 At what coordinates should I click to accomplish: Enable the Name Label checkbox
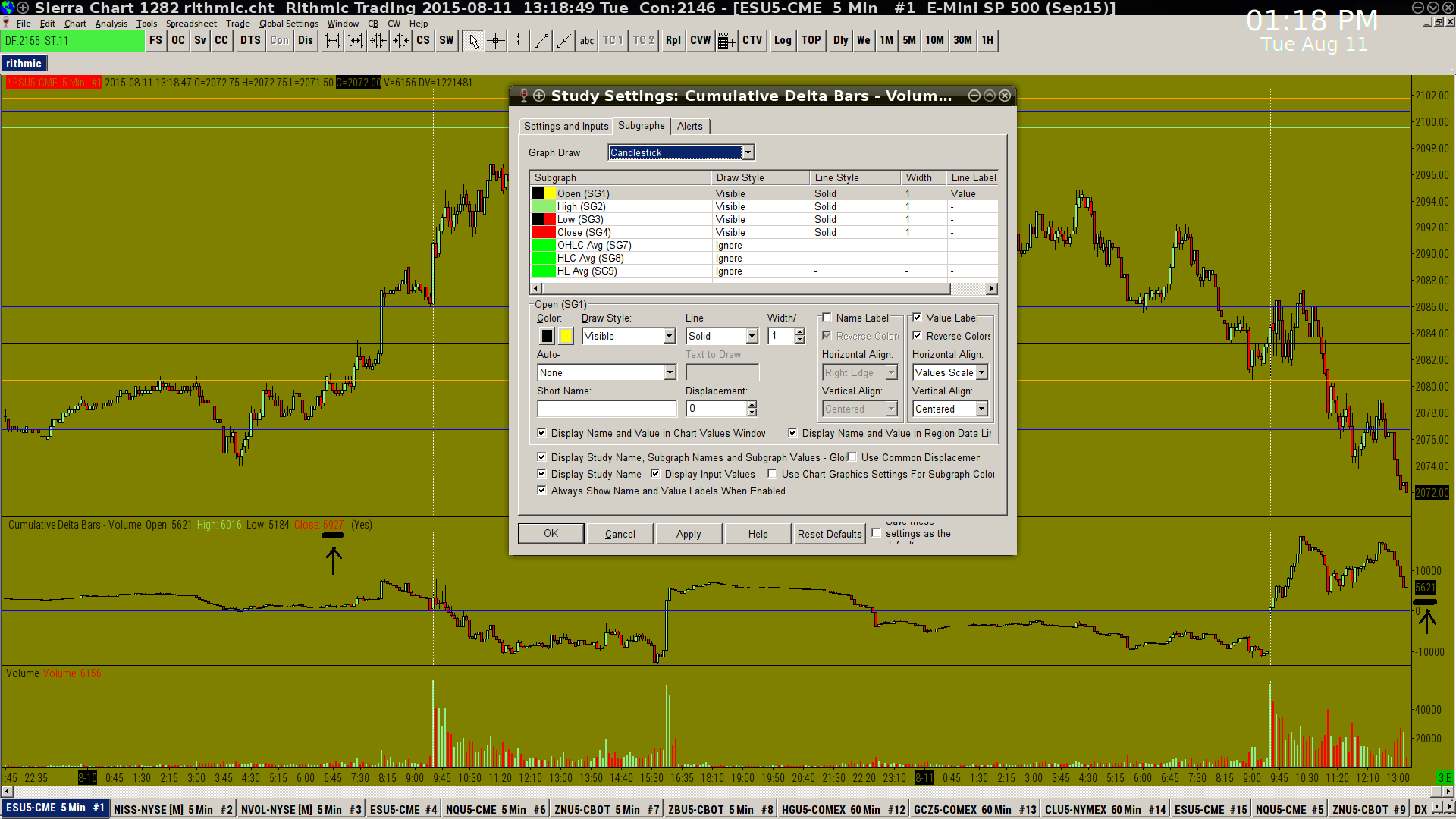827,318
